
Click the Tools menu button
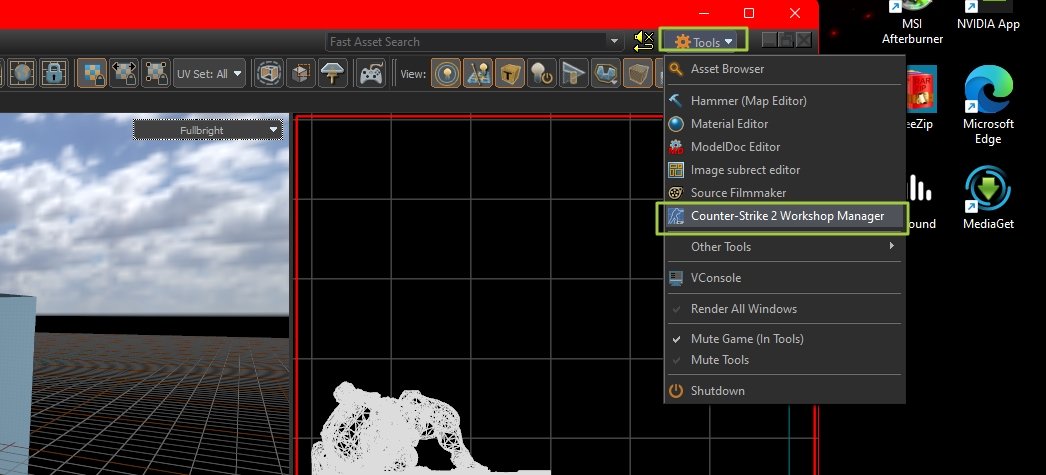704,42
